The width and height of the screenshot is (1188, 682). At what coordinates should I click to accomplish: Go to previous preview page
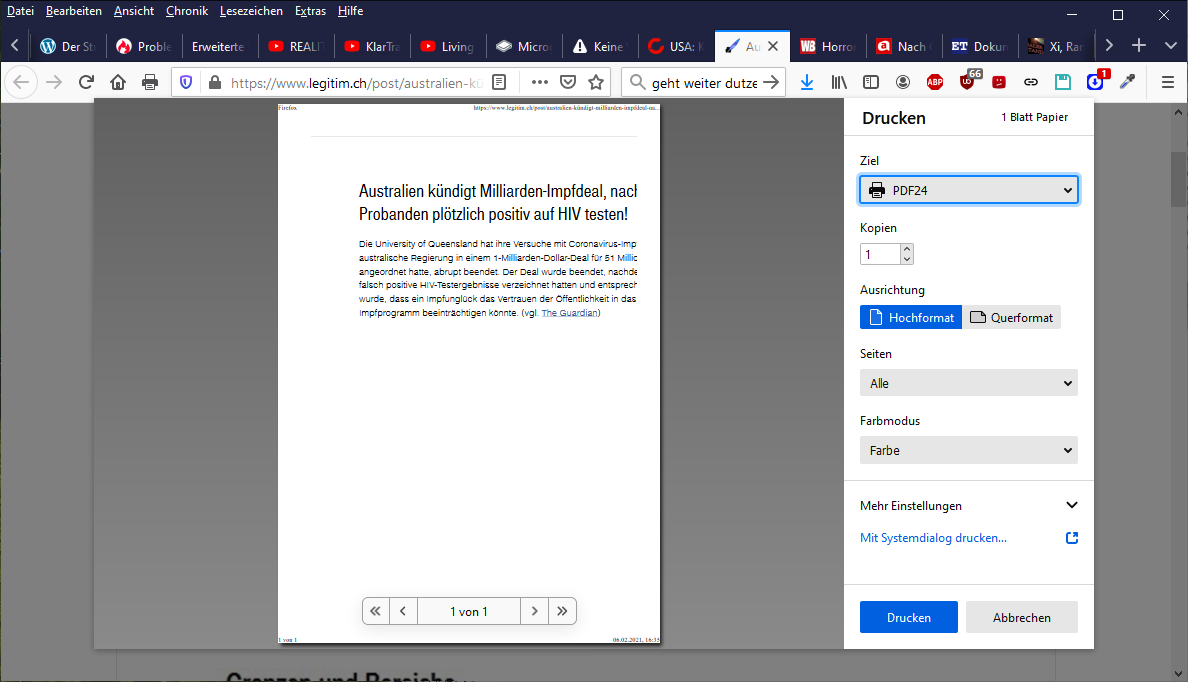coord(403,611)
